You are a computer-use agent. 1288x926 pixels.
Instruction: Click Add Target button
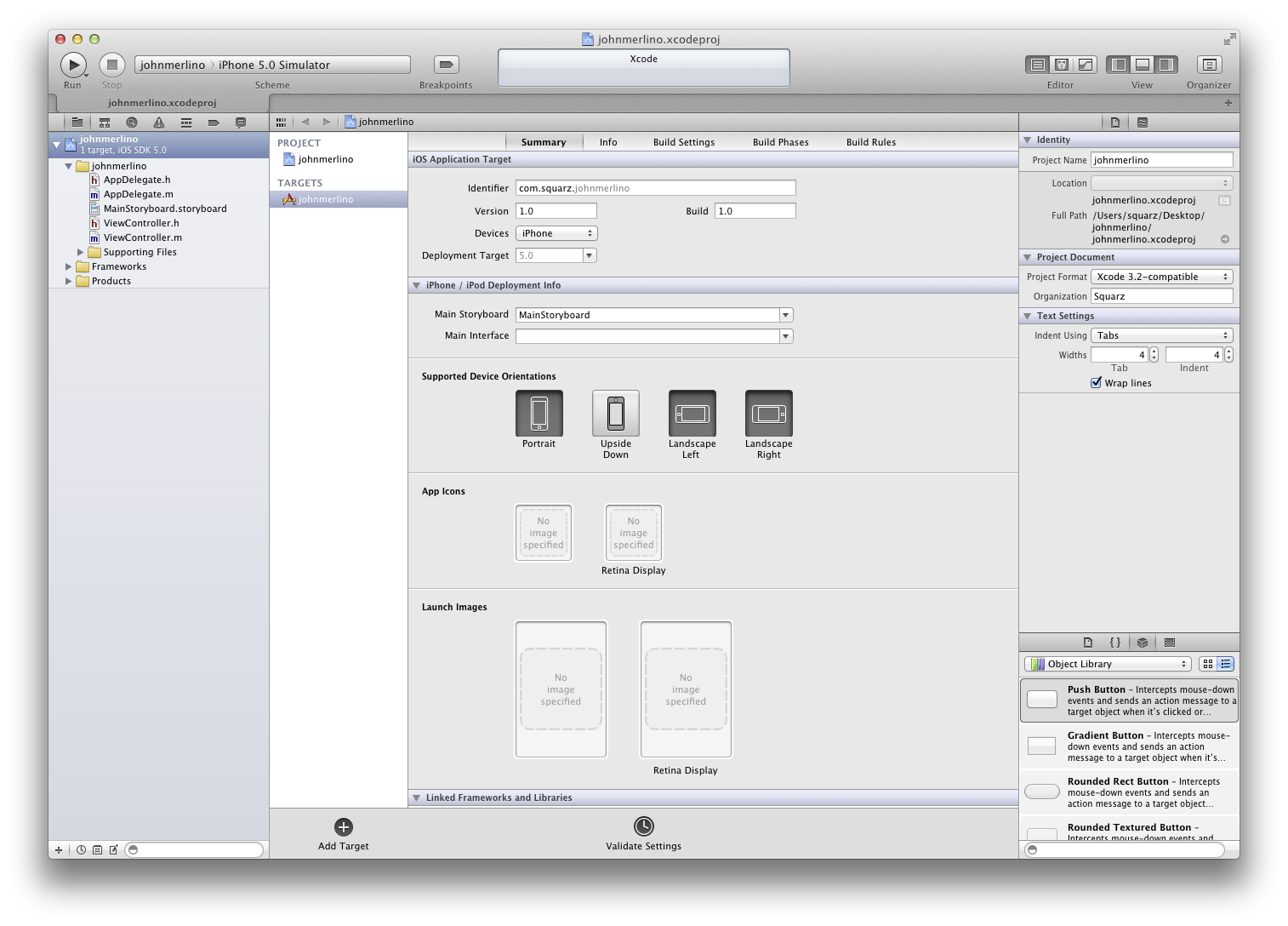[x=344, y=834]
